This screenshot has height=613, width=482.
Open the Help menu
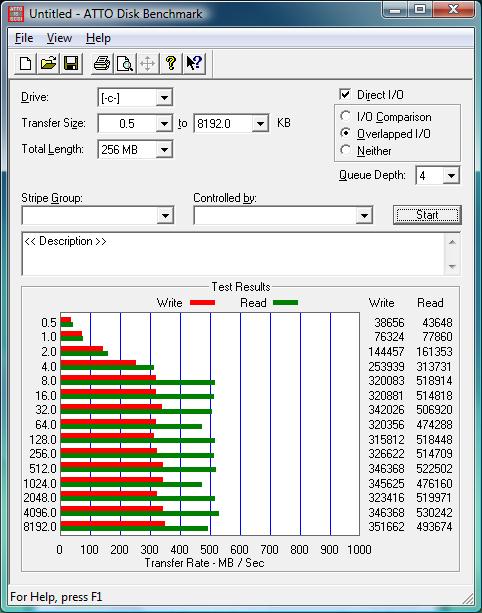pyautogui.click(x=98, y=38)
